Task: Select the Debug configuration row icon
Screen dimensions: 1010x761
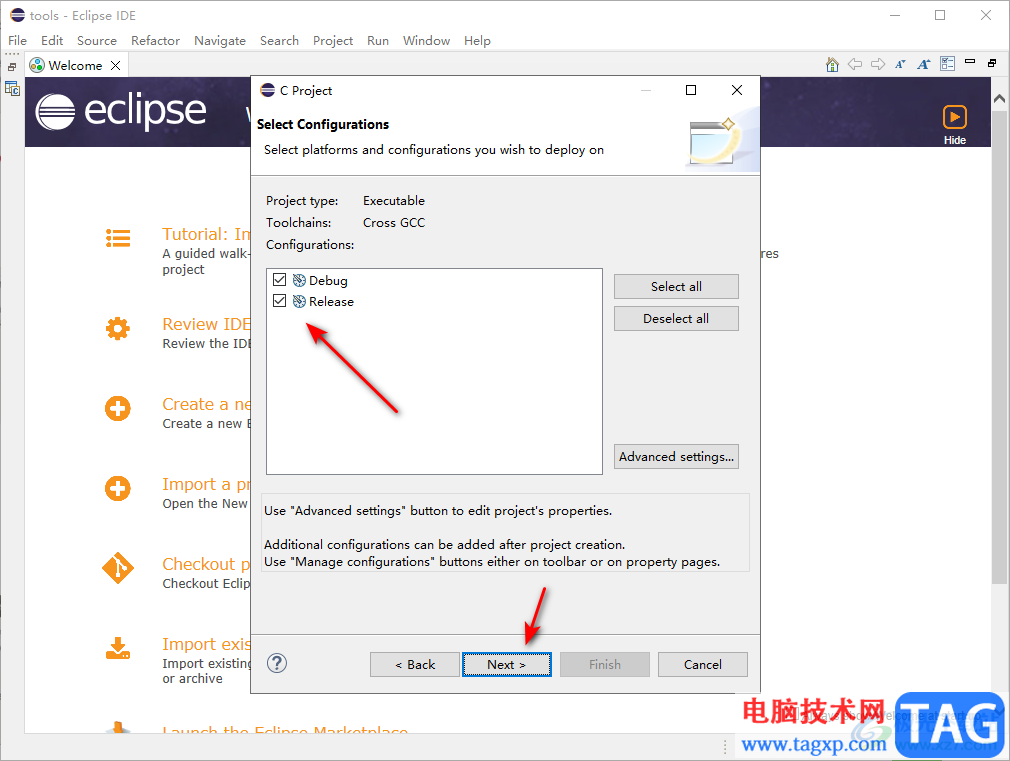Action: (x=300, y=280)
